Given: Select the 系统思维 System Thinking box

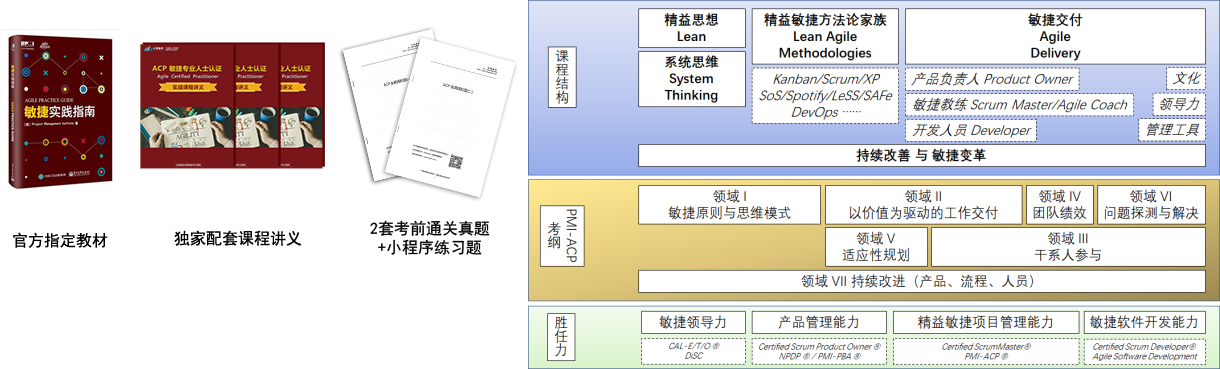Looking at the screenshot, I should pos(692,78).
